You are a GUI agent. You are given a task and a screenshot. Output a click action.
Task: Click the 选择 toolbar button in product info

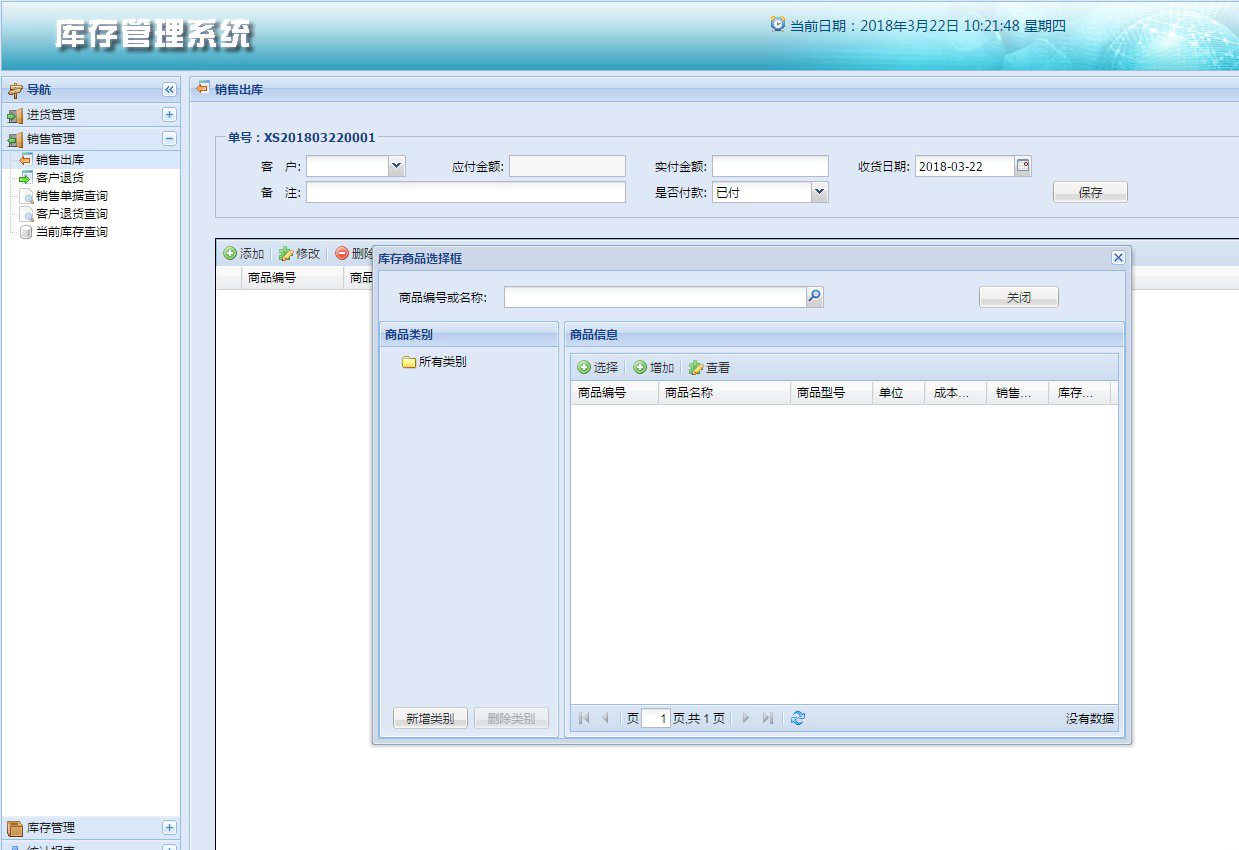(x=598, y=368)
